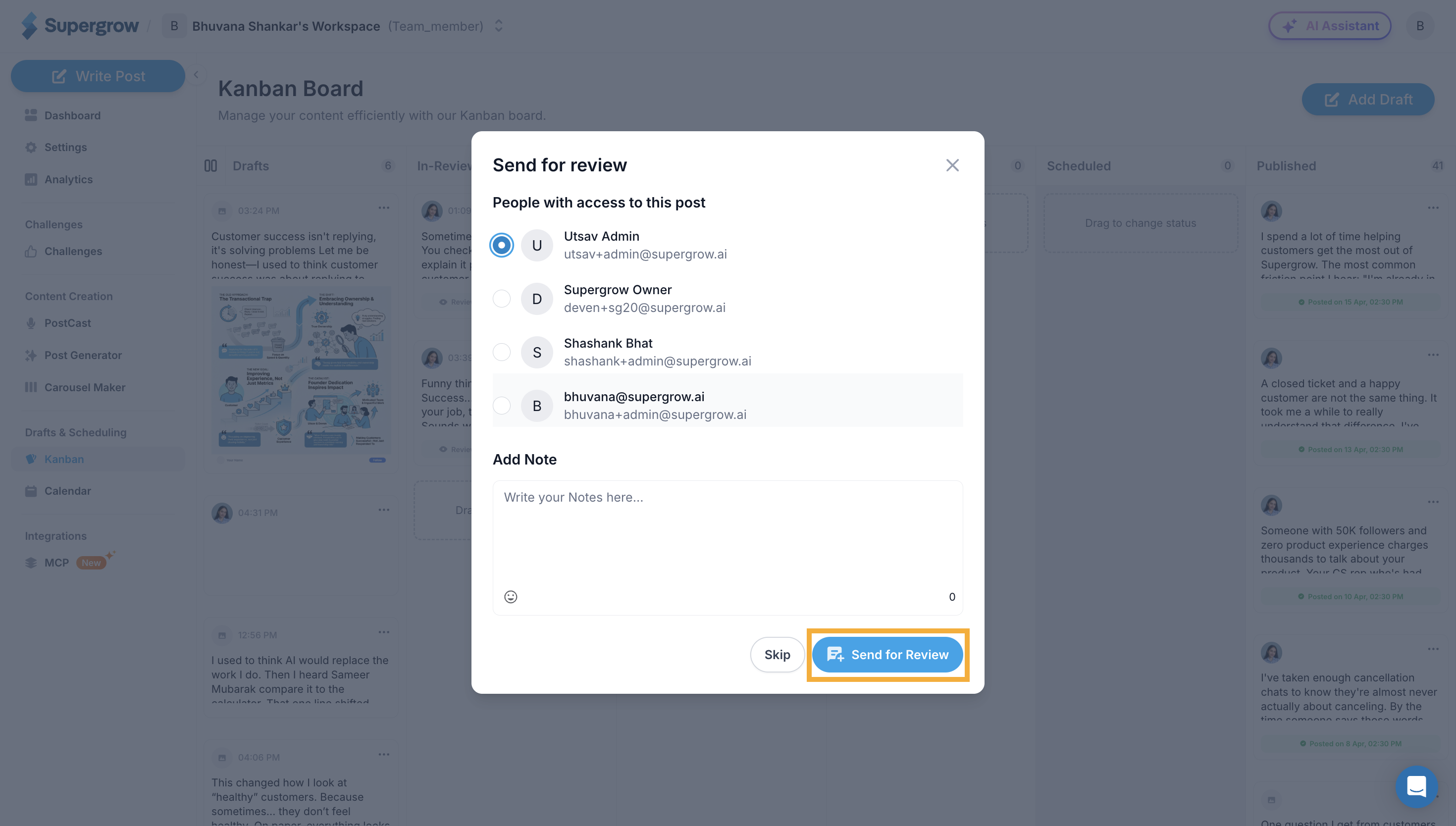Open the emoji picker in the note box

click(511, 597)
